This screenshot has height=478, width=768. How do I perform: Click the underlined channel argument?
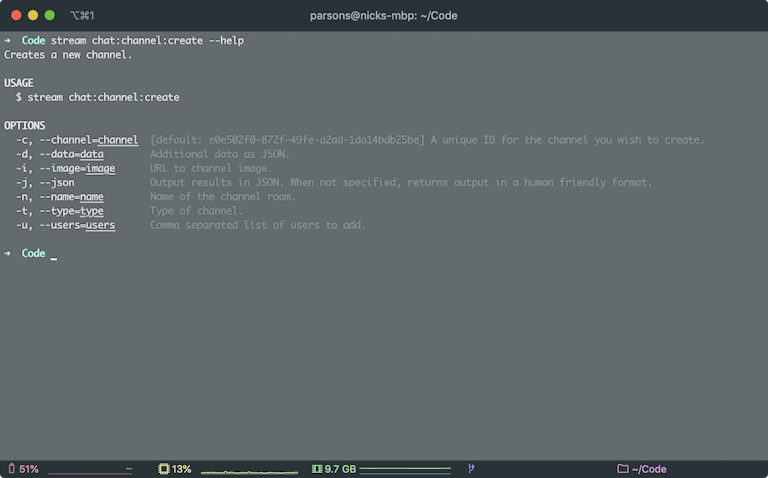[x=118, y=140]
